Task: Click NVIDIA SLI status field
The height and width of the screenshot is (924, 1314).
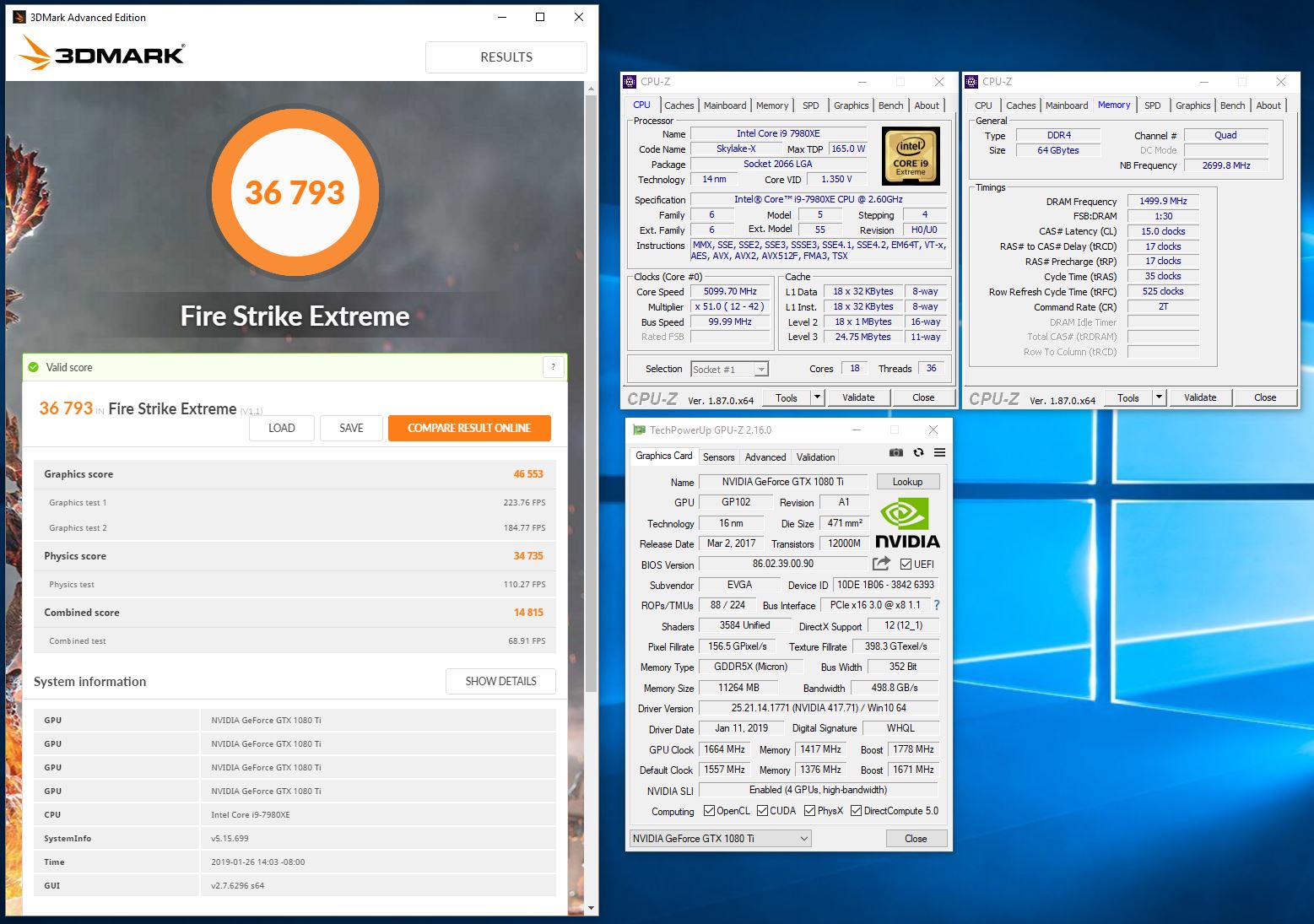Action: tap(818, 790)
